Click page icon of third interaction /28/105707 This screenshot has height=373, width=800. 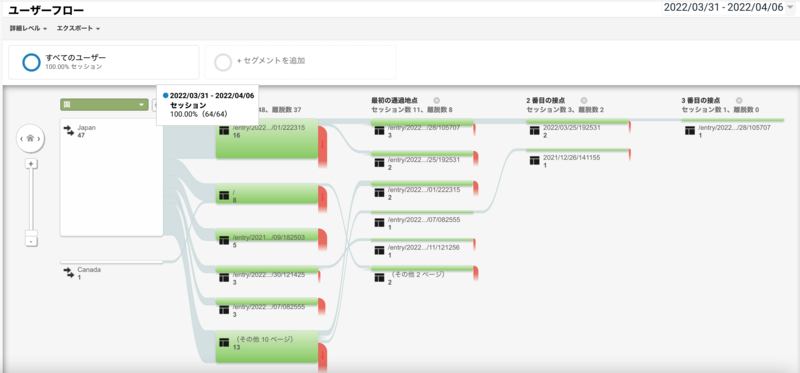coord(689,131)
